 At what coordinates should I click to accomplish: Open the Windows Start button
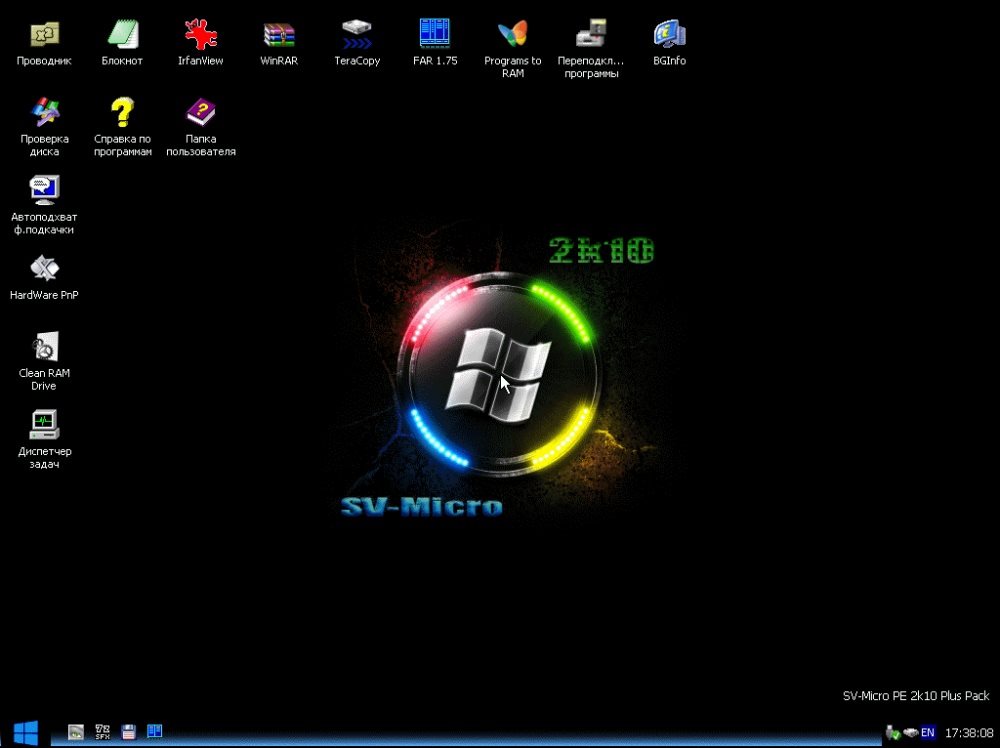(x=25, y=731)
